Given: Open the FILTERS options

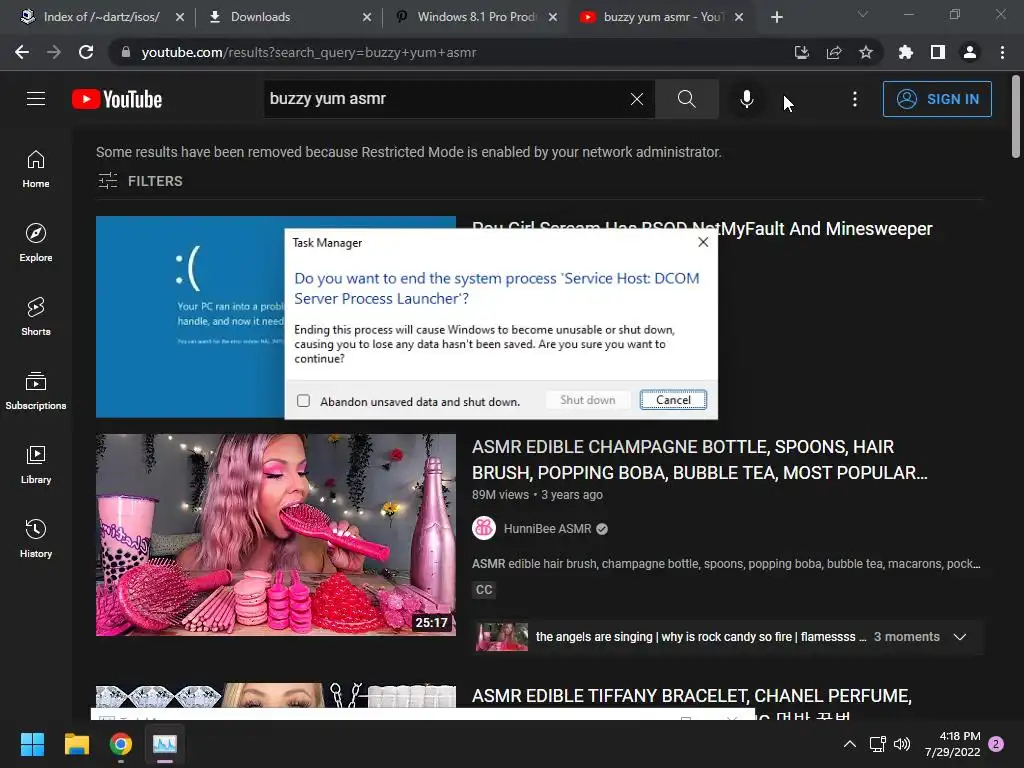Looking at the screenshot, I should (x=140, y=181).
